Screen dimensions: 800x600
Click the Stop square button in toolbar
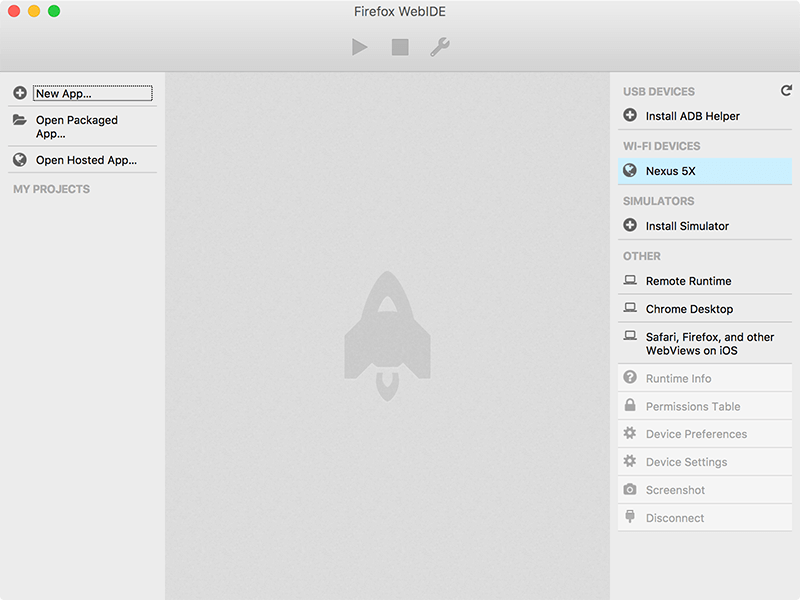pos(400,47)
